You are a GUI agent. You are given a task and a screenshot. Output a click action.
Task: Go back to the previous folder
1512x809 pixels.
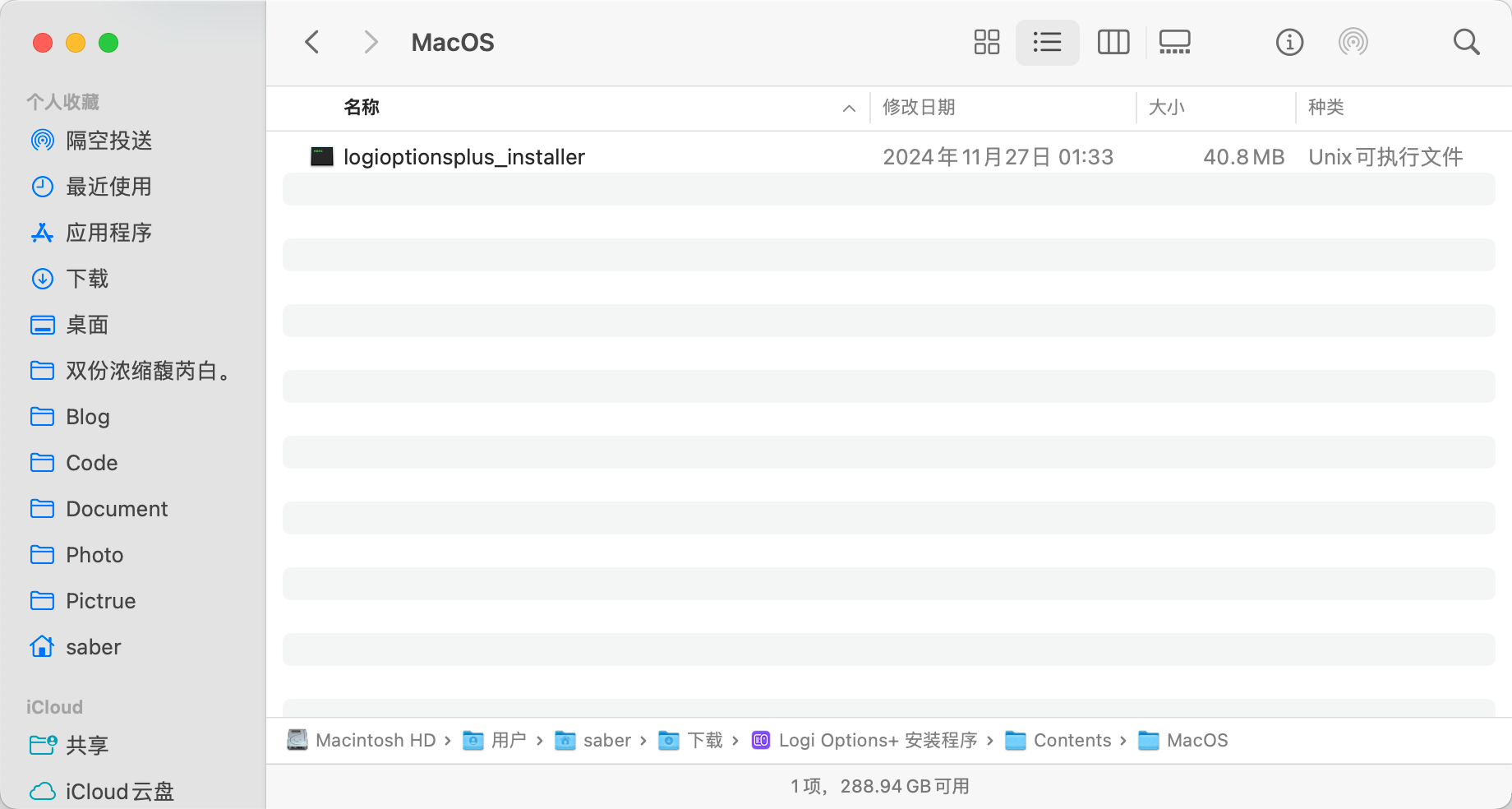(312, 42)
